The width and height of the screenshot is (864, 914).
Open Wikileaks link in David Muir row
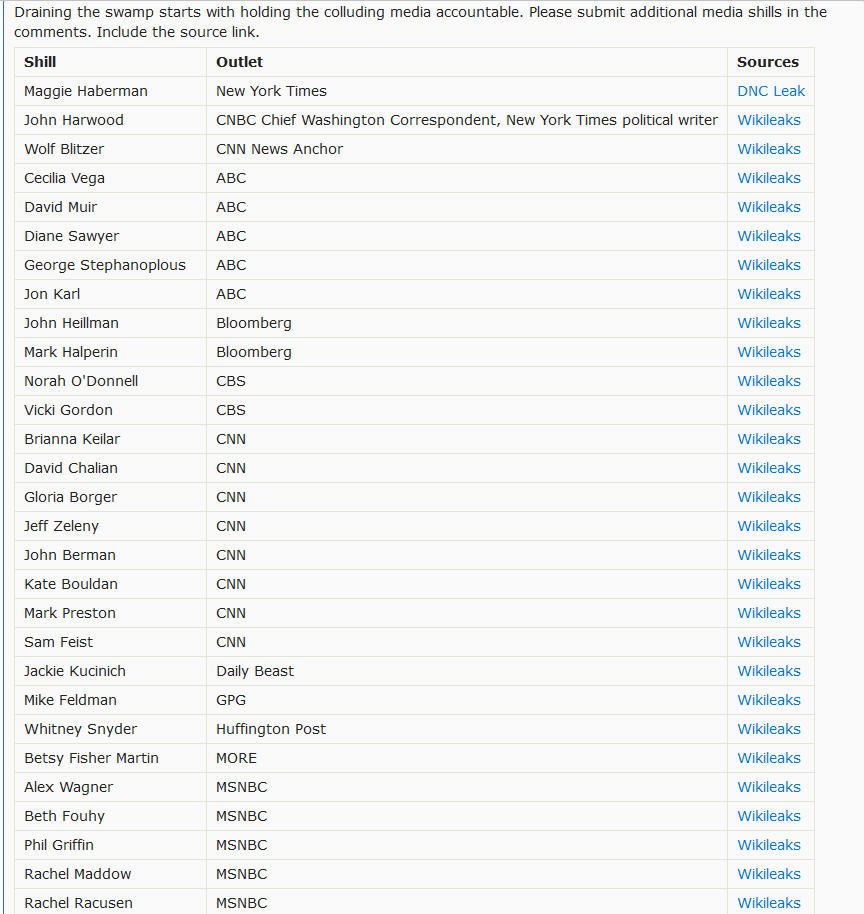pos(768,207)
